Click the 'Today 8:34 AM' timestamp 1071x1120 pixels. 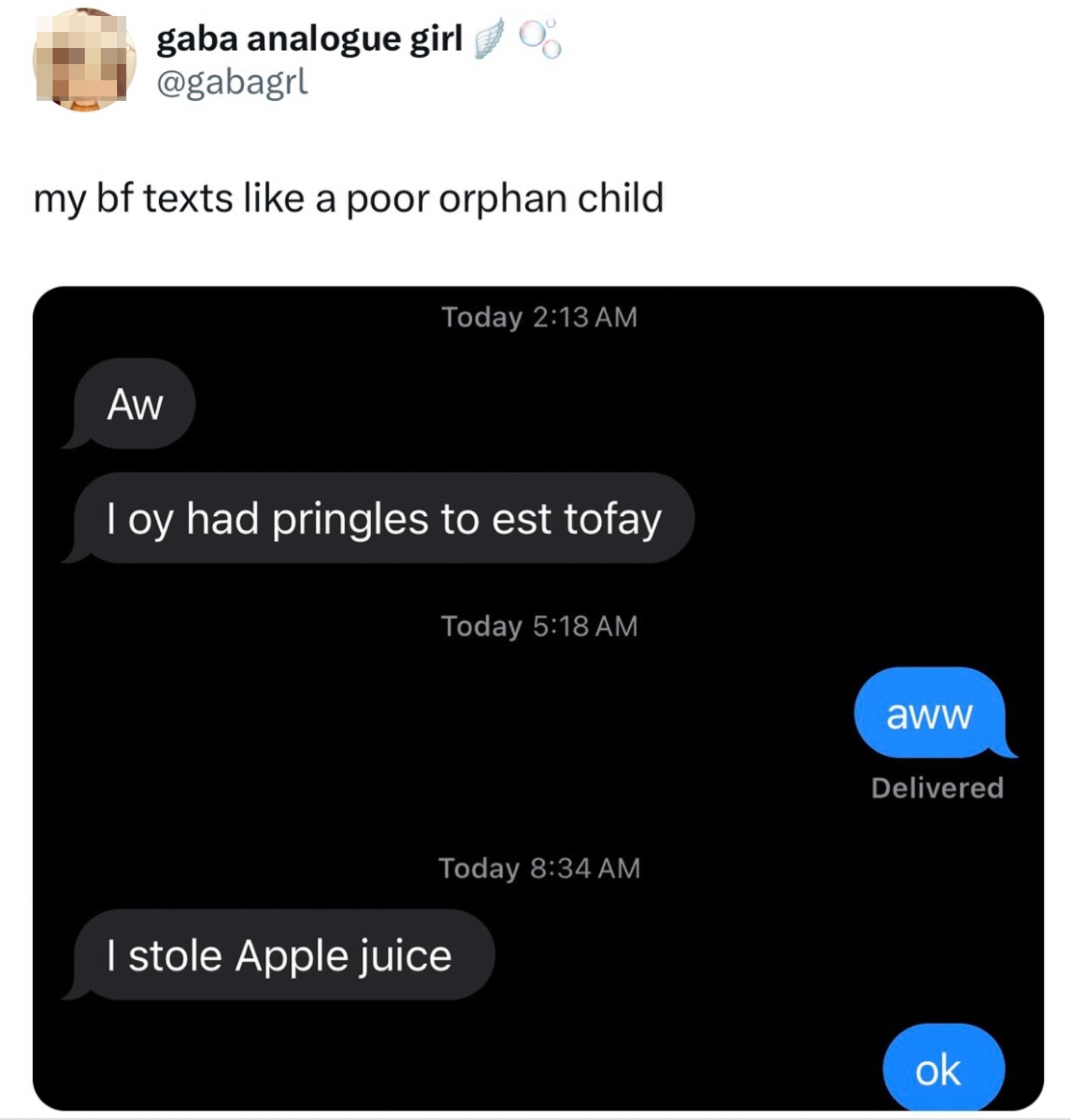click(x=538, y=868)
